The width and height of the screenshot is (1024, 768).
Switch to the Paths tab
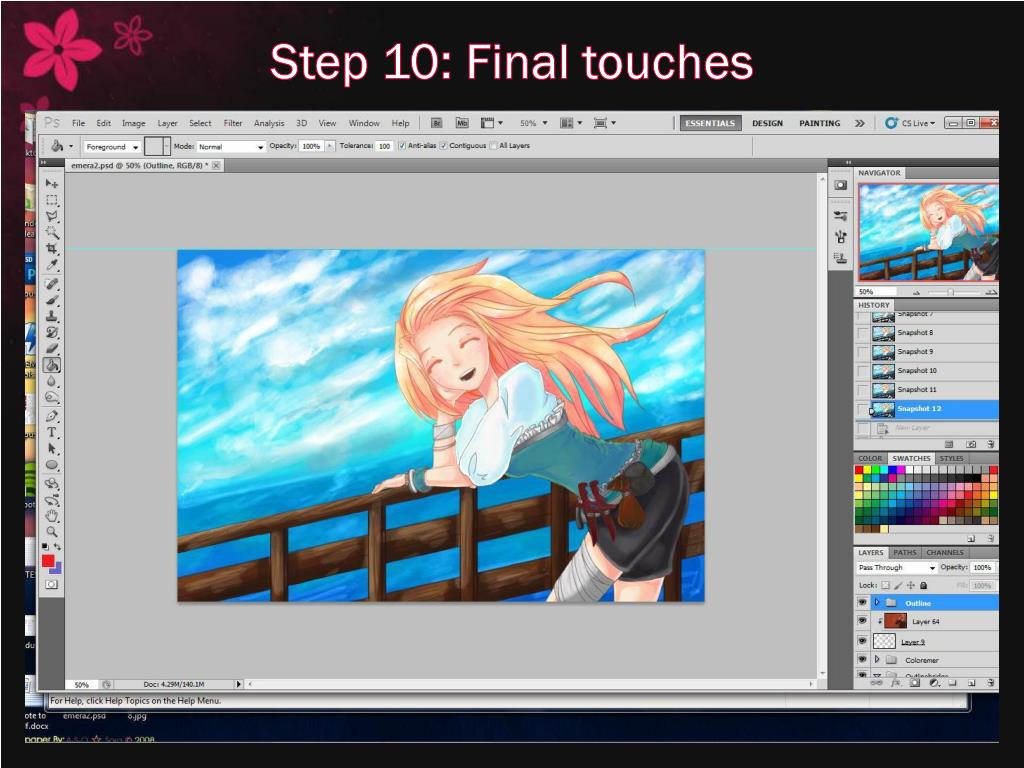[904, 552]
